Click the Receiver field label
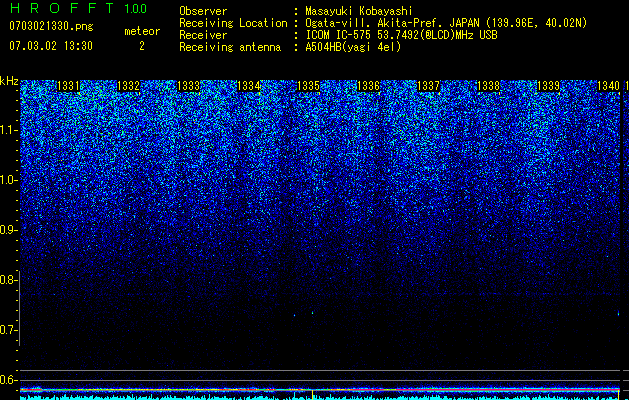Image resolution: width=629 pixels, height=400 pixels. coord(203,35)
